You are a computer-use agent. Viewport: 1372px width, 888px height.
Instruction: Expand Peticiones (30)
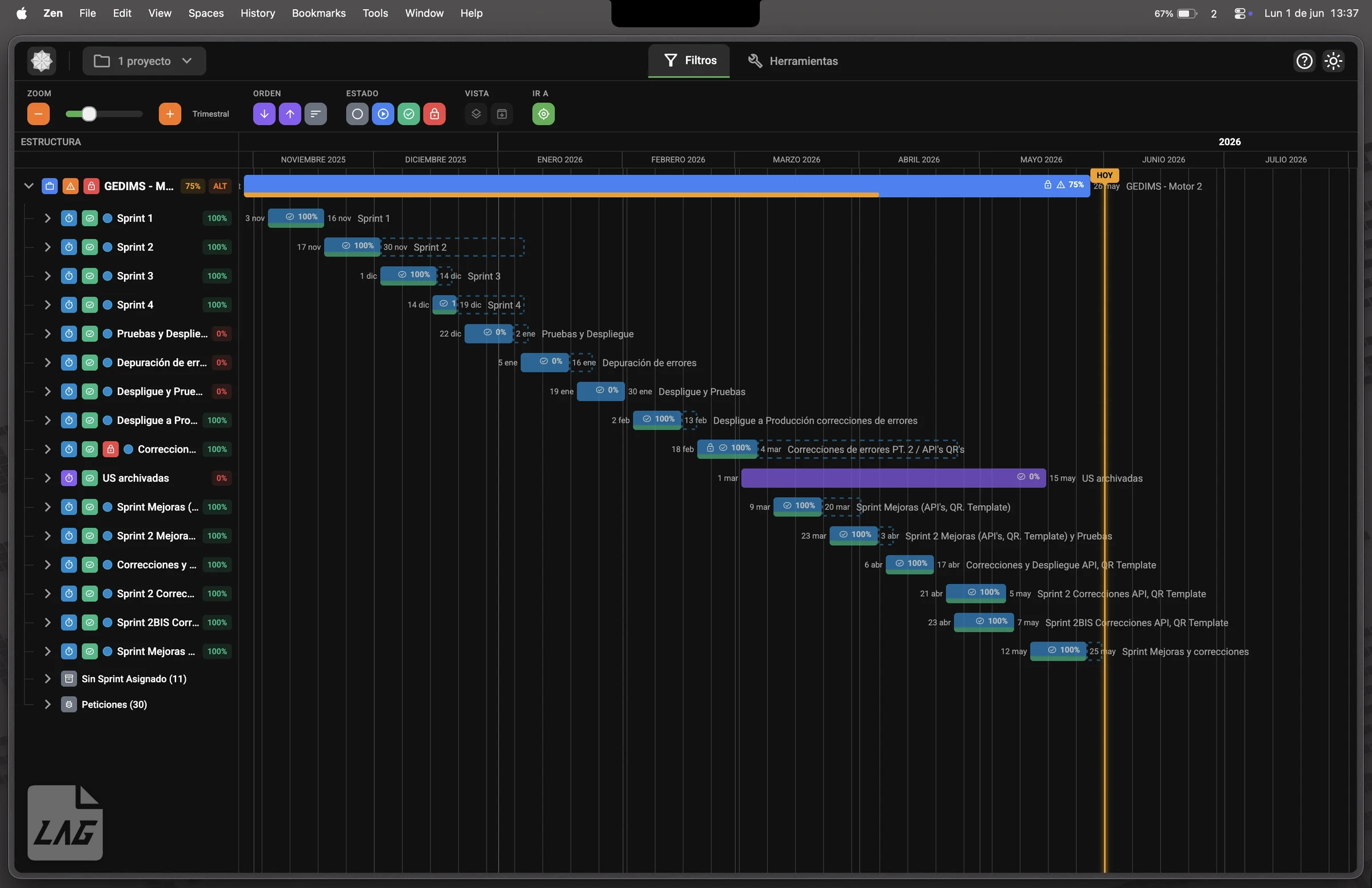47,705
